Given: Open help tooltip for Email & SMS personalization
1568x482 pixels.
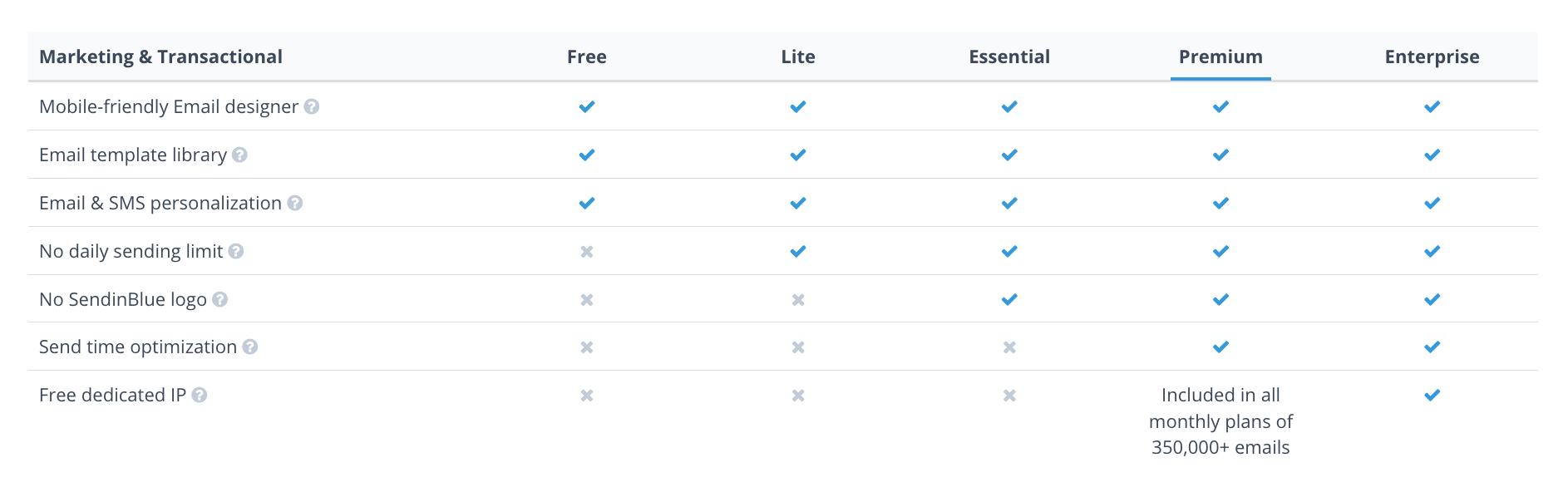Looking at the screenshot, I should tap(295, 203).
